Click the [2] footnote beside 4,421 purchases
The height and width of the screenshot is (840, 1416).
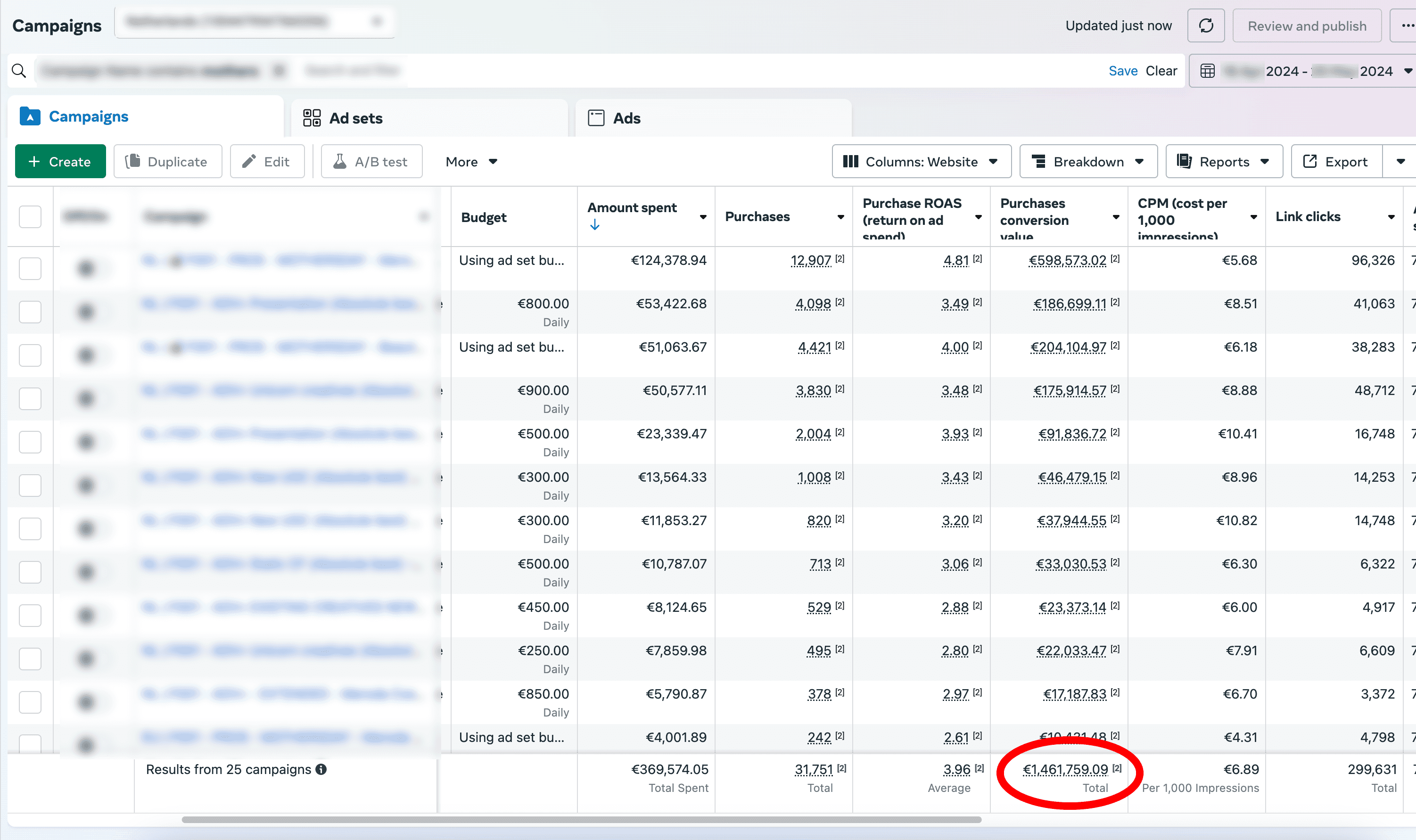click(840, 345)
